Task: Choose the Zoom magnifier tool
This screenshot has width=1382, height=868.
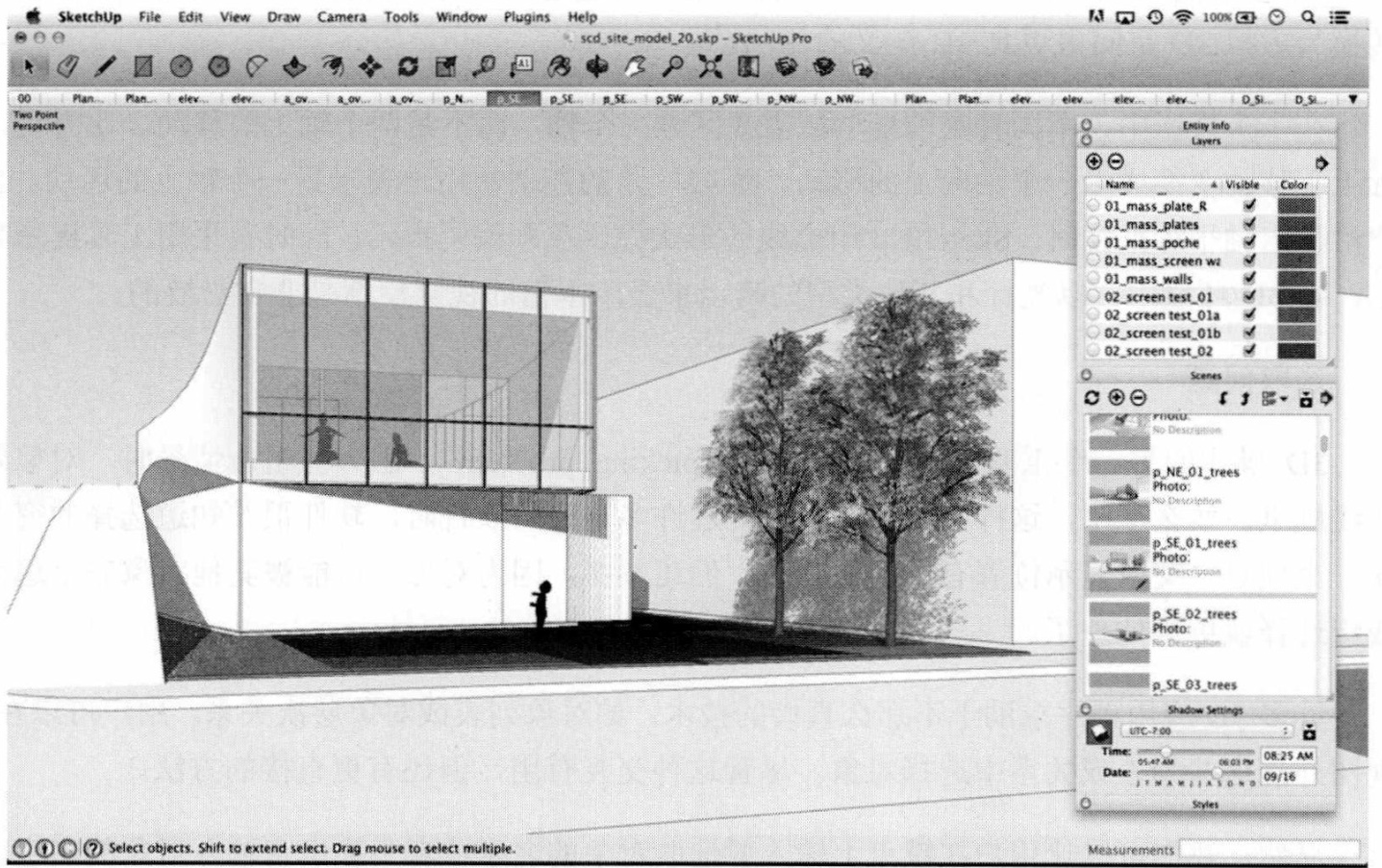Action: pos(673,66)
